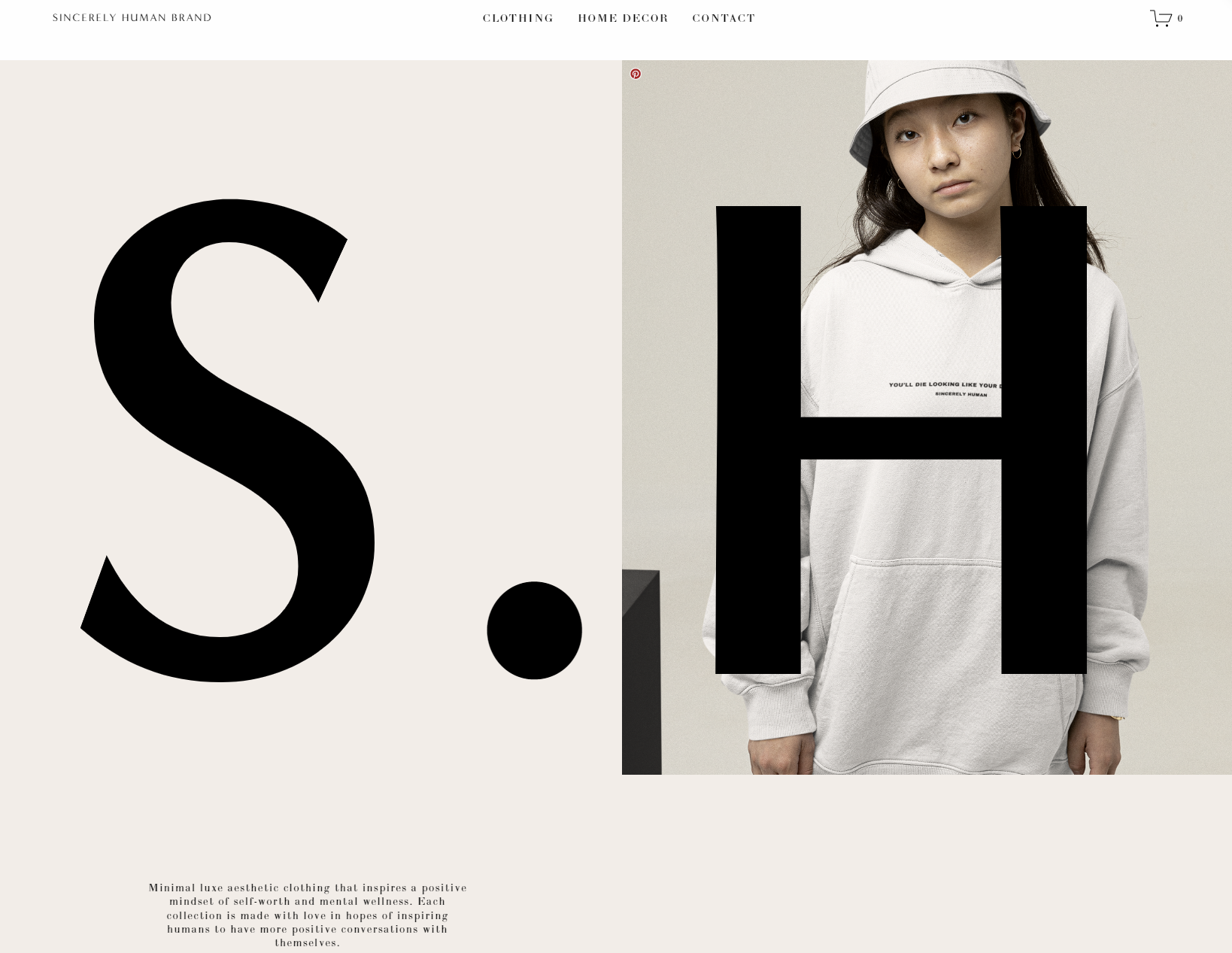Open the Clothing menu
Image resolution: width=1232 pixels, height=953 pixels.
pos(518,18)
